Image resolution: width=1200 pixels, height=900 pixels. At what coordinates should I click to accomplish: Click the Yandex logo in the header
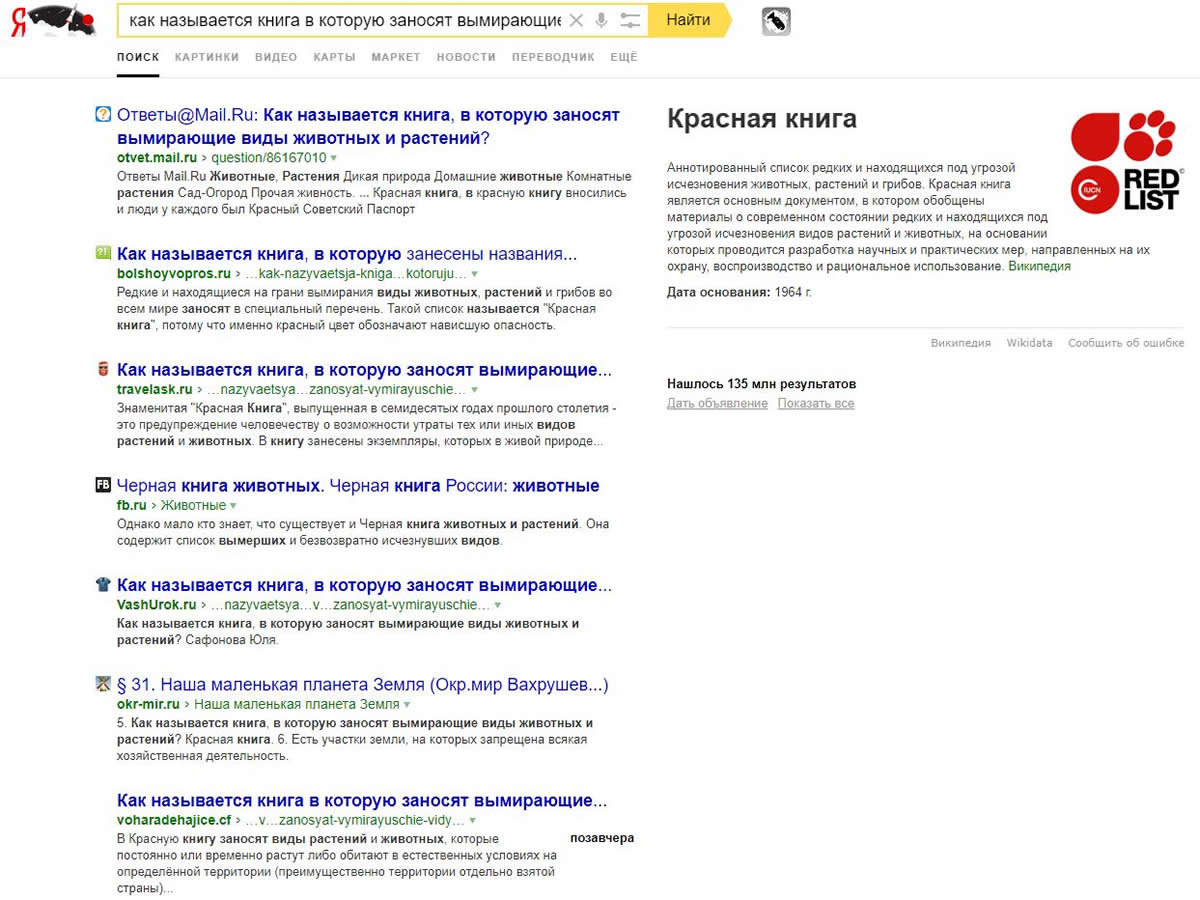click(55, 20)
